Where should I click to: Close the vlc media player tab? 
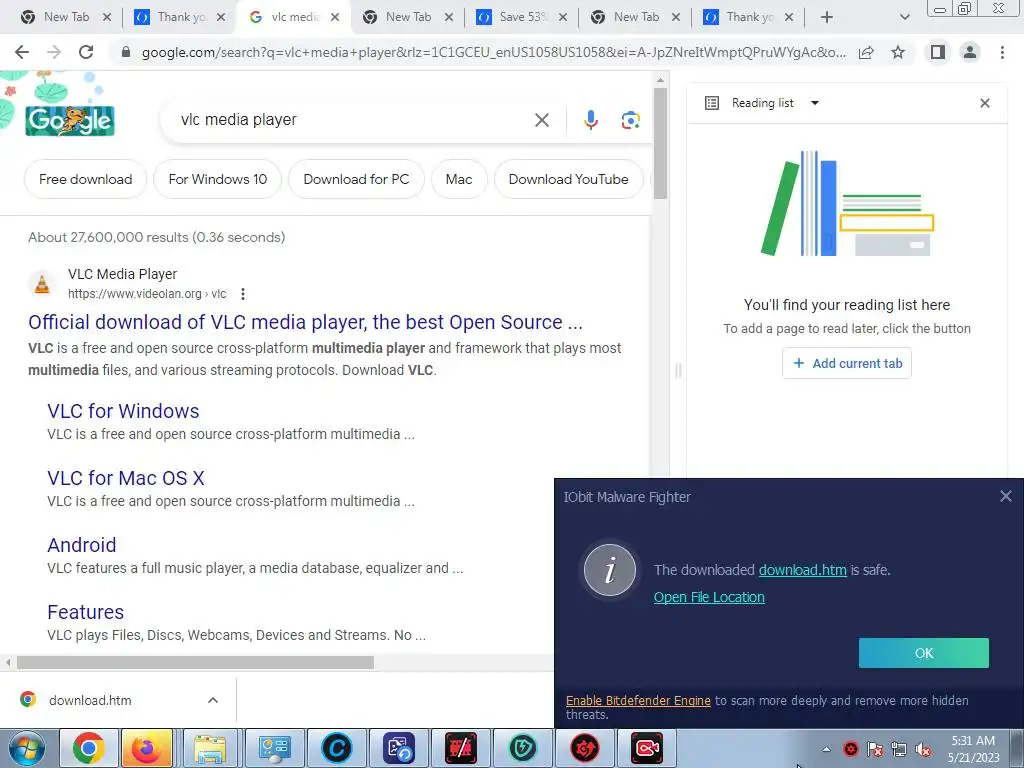click(334, 17)
